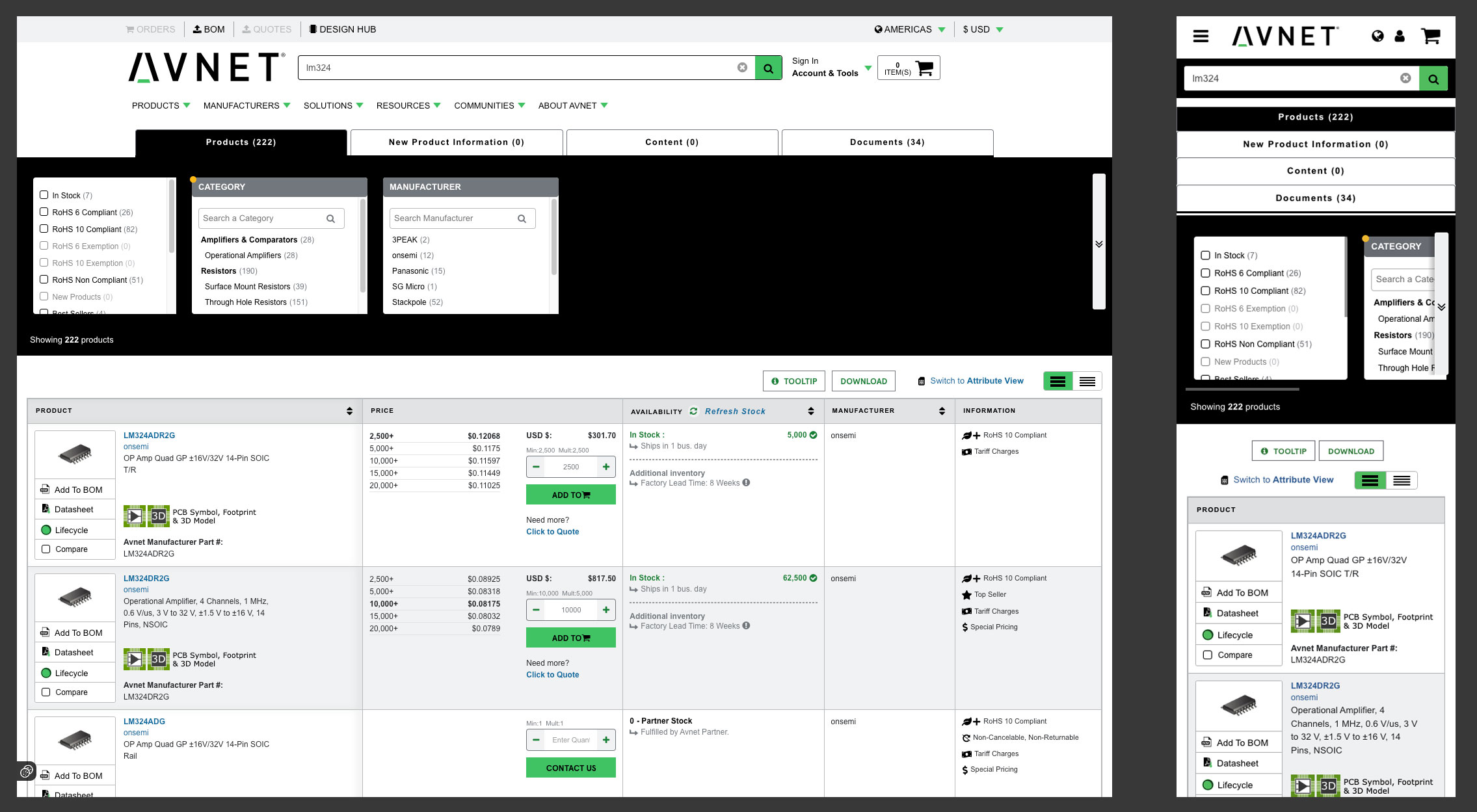Viewport: 1477px width, 812px height.
Task: Click the Refresh Stock icon in the Availability header
Action: [x=693, y=411]
